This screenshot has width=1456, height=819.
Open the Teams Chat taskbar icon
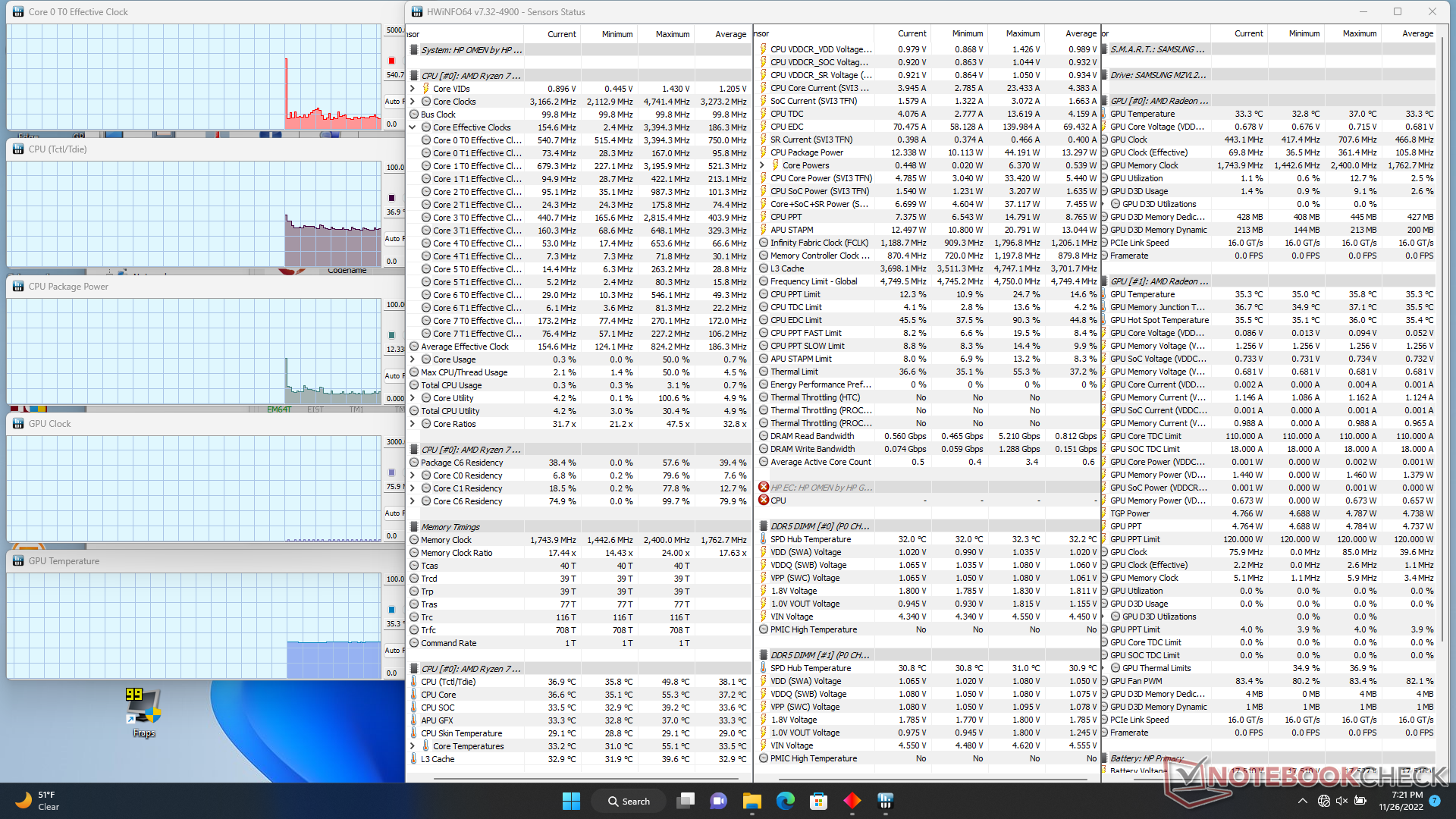coord(718,801)
